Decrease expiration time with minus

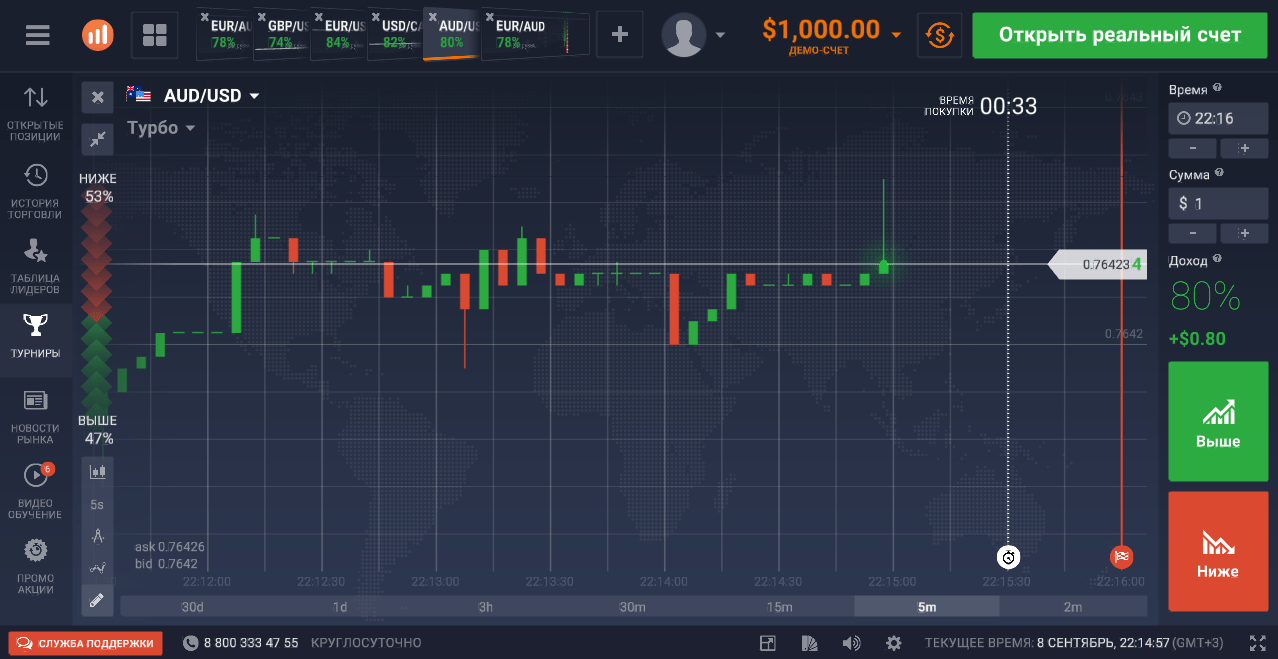(1193, 148)
